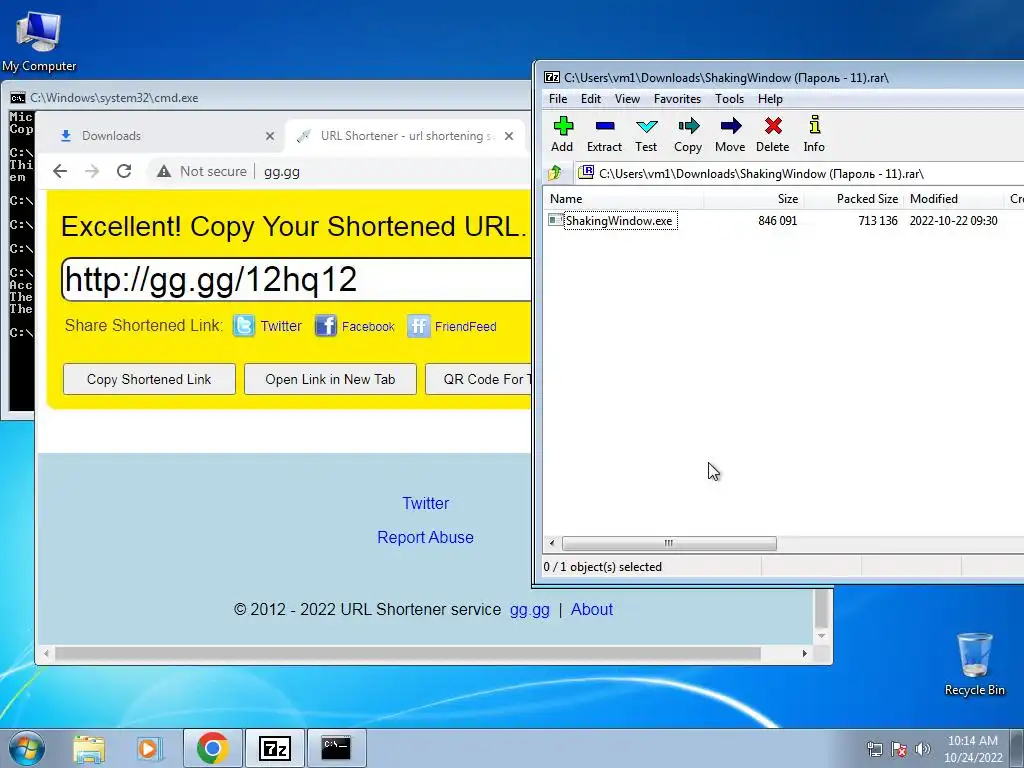
Task: Close the URL Shortener tab
Action: coord(509,136)
